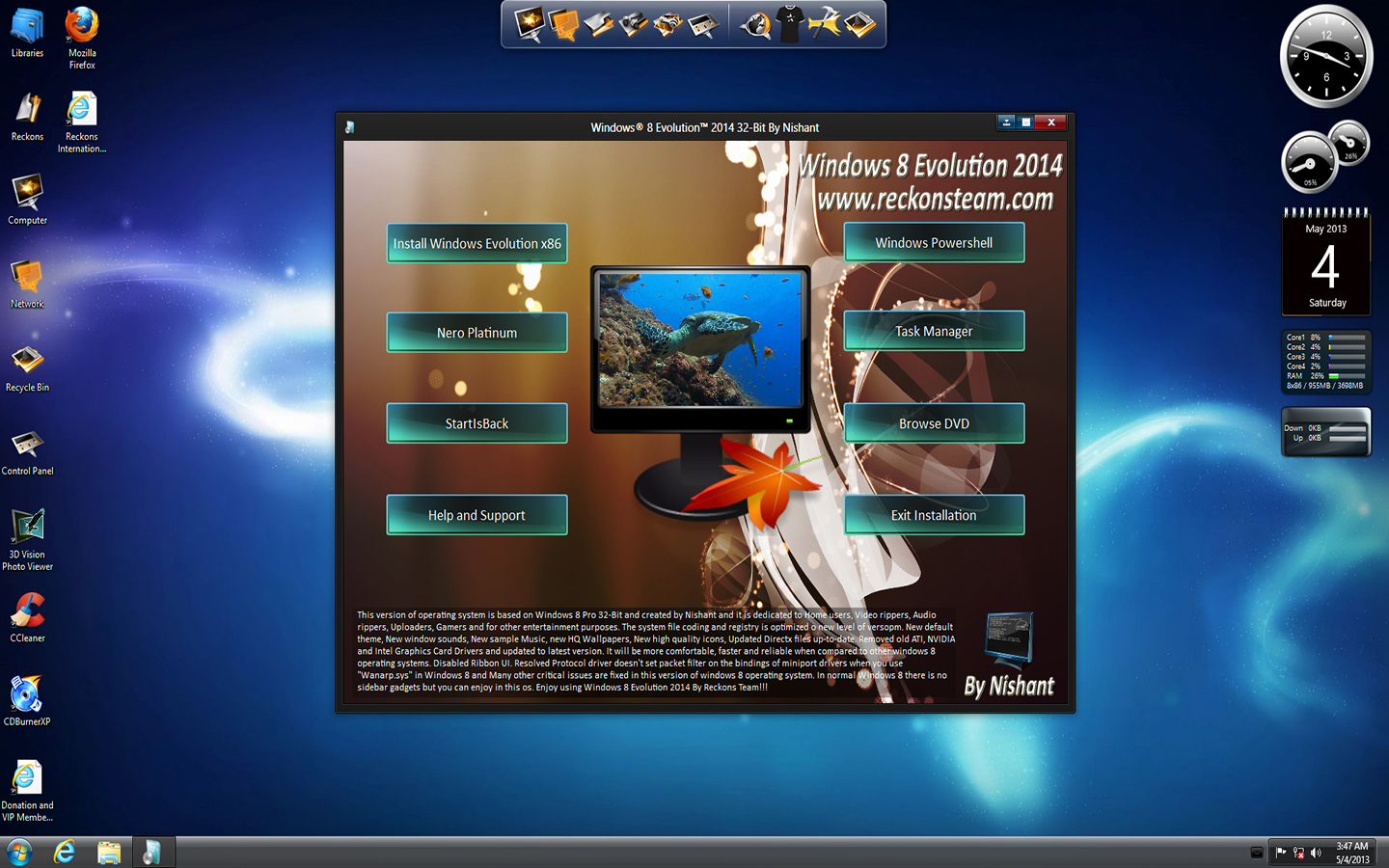The image size is (1389, 868).
Task: Open the Libraries desktop icon
Action: click(27, 32)
